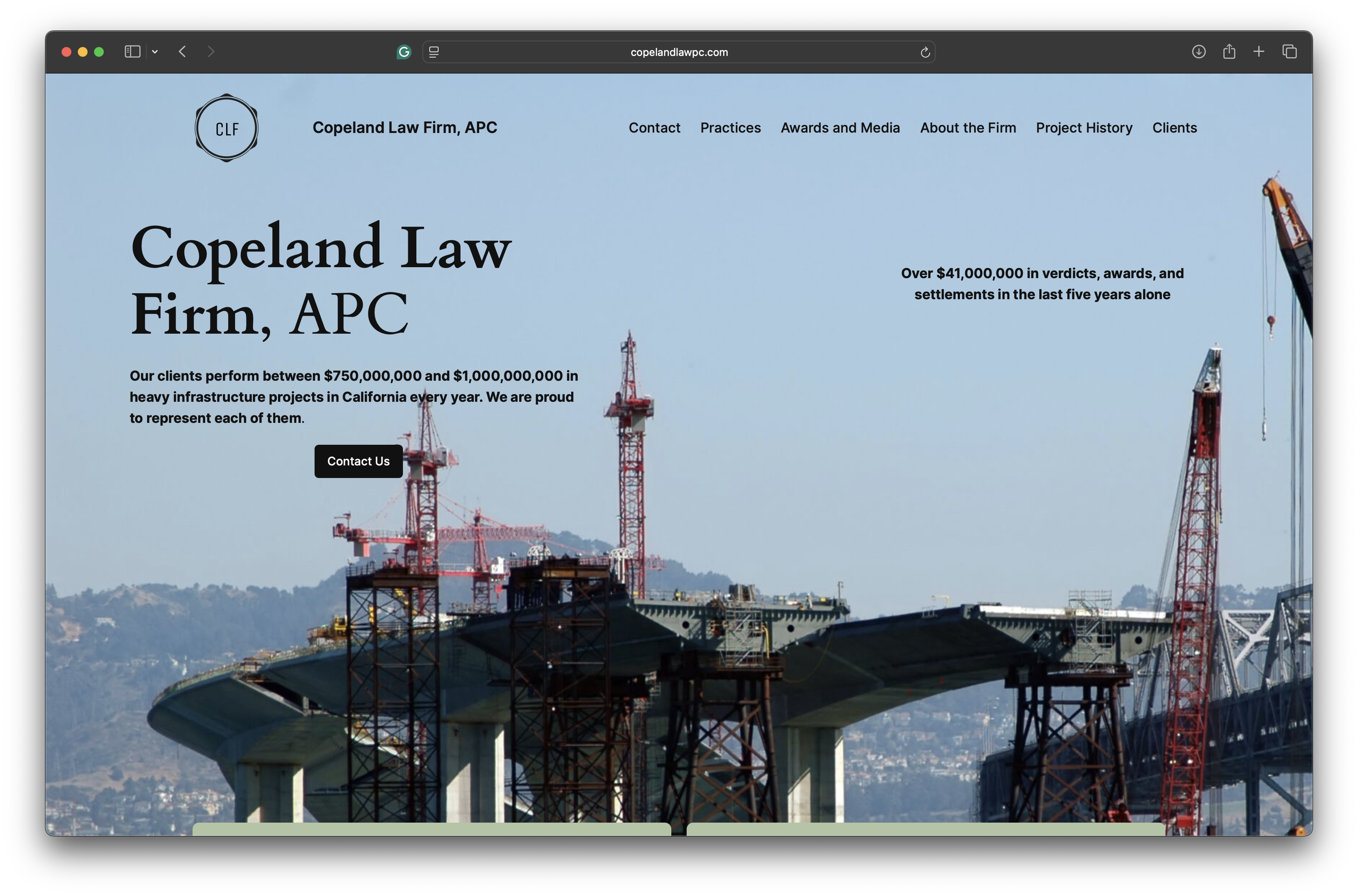Viewport: 1358px width, 896px height.
Task: Reload the page with the refresh icon
Action: [925, 53]
